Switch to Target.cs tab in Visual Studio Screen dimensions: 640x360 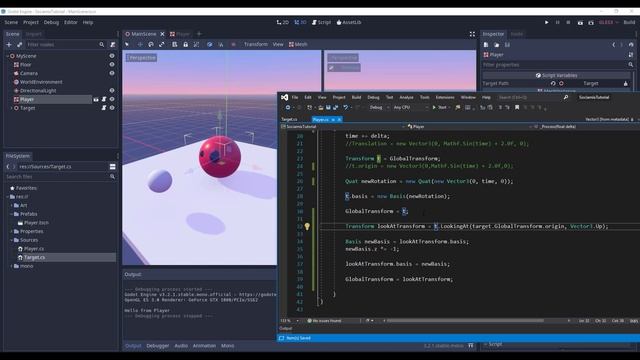(289, 120)
